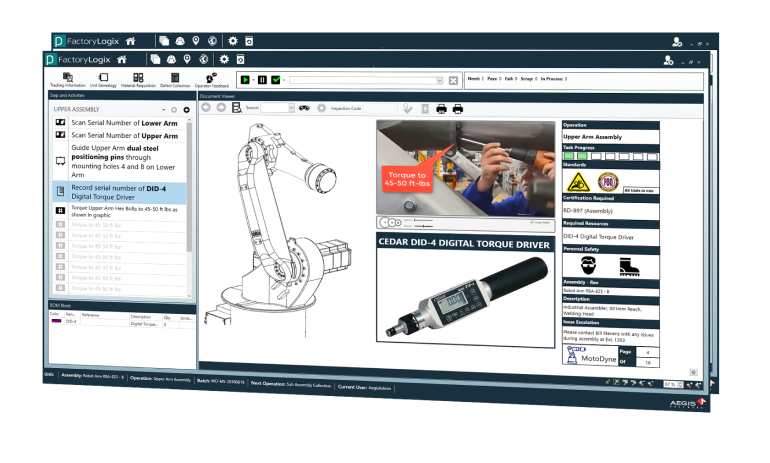Screen dimensions: 770x463
Task: Pause the operation with the pause button
Action: (262, 80)
